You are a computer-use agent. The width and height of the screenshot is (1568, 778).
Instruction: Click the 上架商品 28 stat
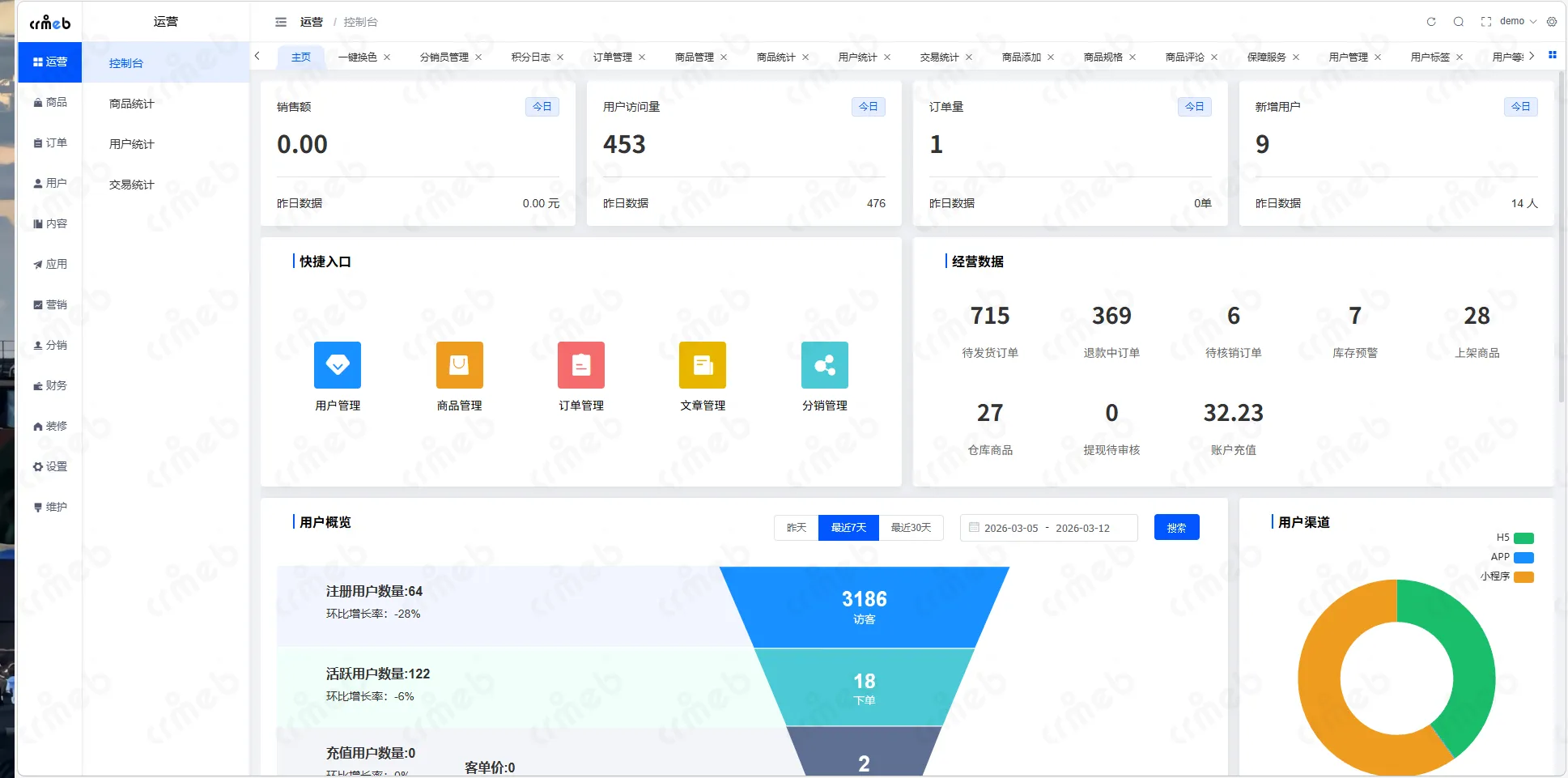(x=1477, y=331)
